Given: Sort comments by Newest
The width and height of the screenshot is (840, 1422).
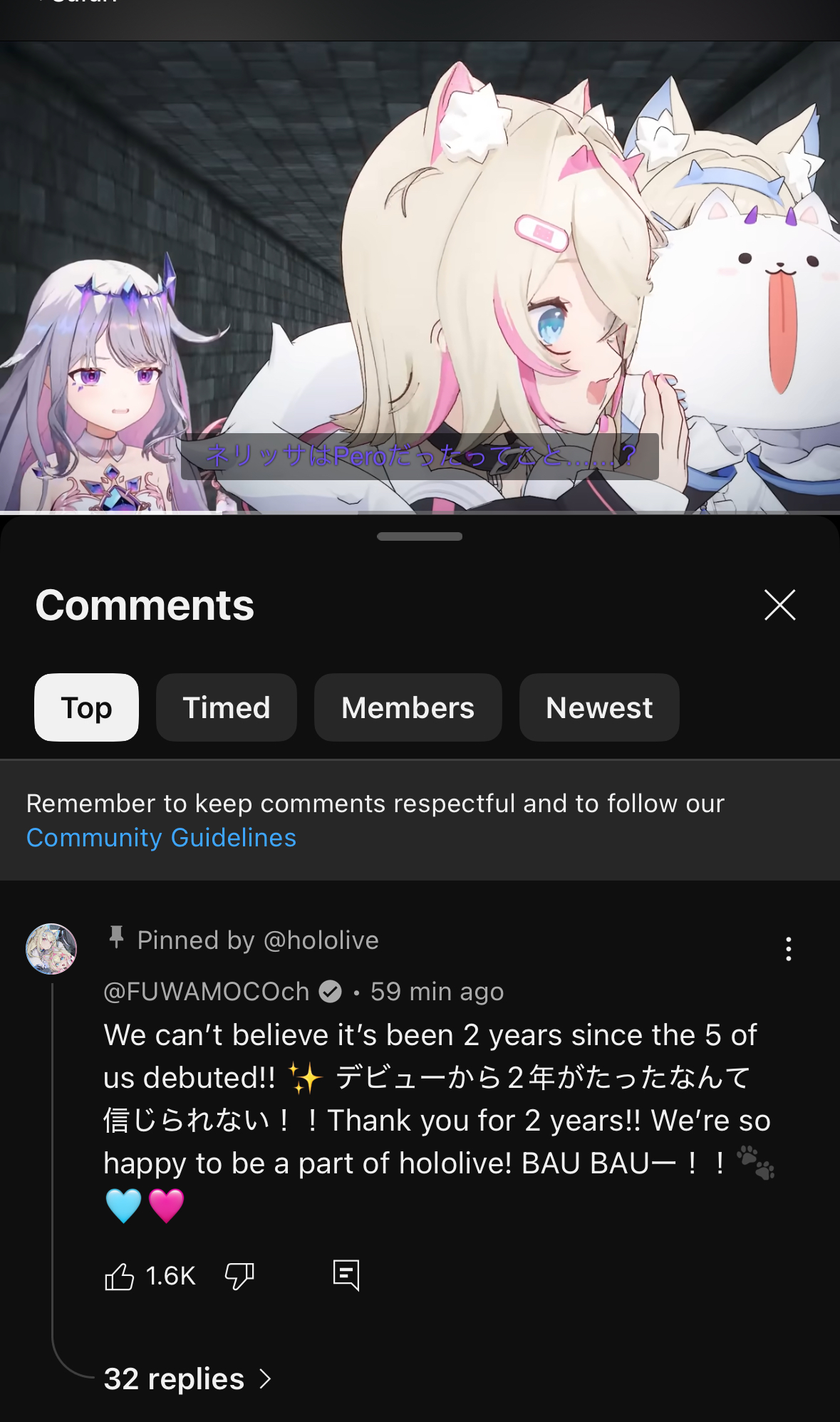Looking at the screenshot, I should (599, 707).
